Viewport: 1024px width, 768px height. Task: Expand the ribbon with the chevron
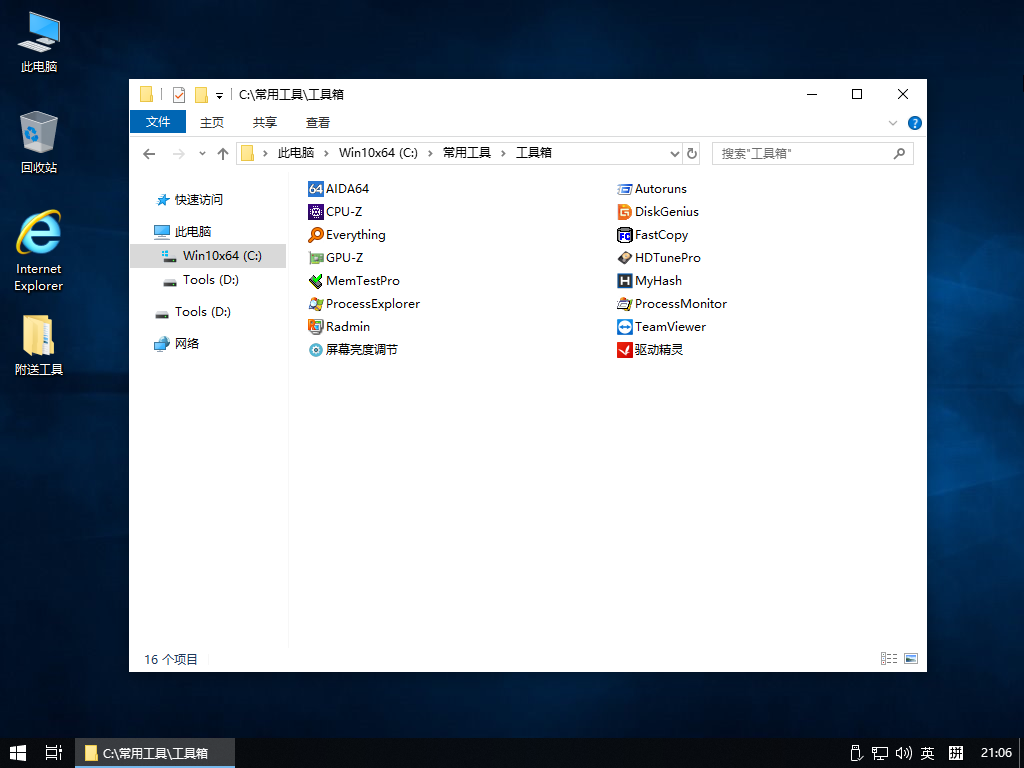pyautogui.click(x=893, y=123)
